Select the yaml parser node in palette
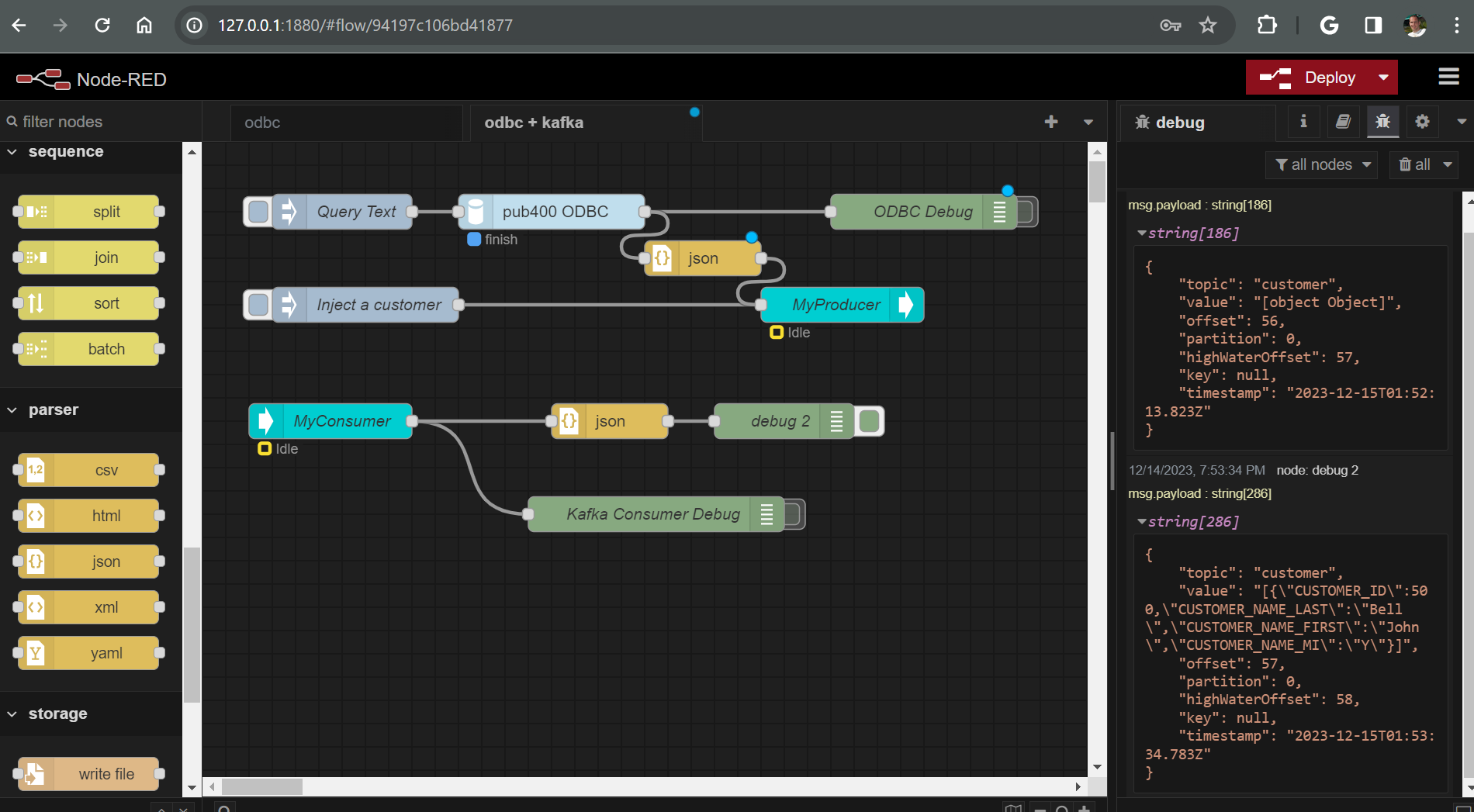The image size is (1474, 812). tap(88, 653)
